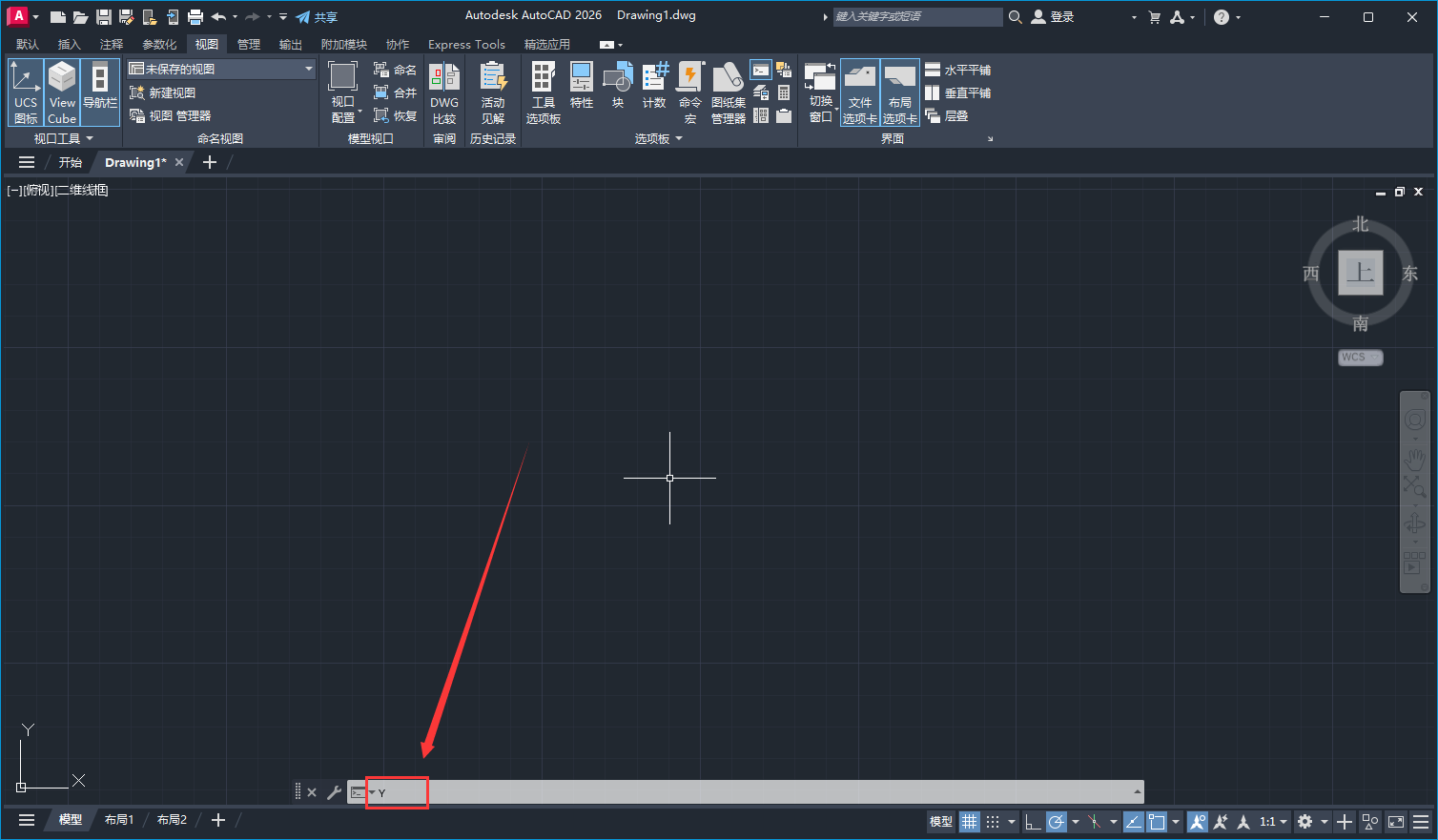Click 垂直平铺 tile vertically
This screenshot has height=840, width=1438.
pos(957,92)
